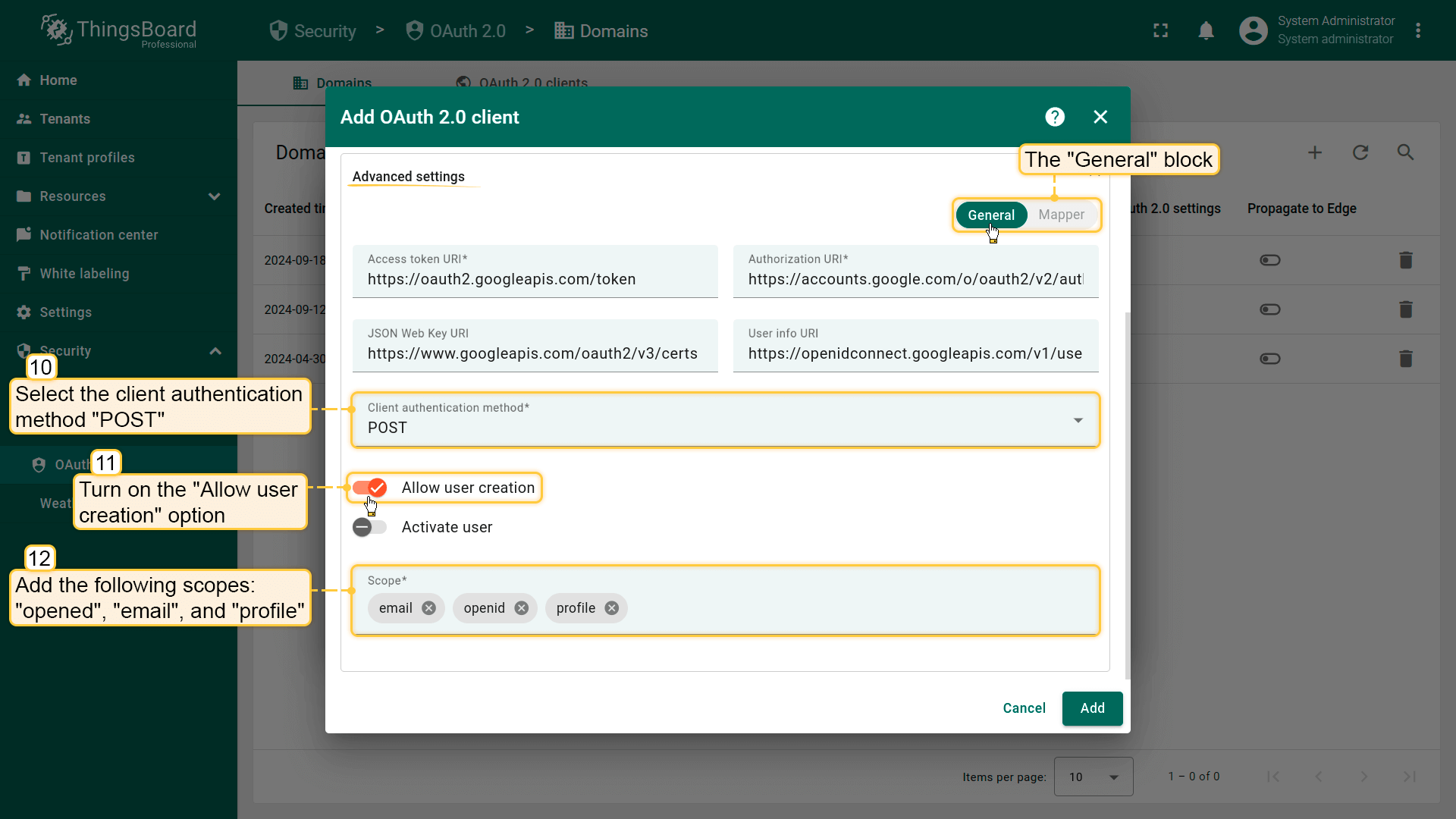Click the notifications bell icon

1206,31
